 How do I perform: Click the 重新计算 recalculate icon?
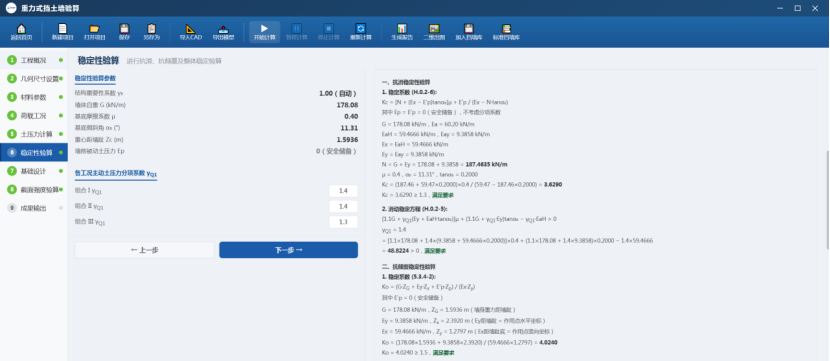click(361, 32)
